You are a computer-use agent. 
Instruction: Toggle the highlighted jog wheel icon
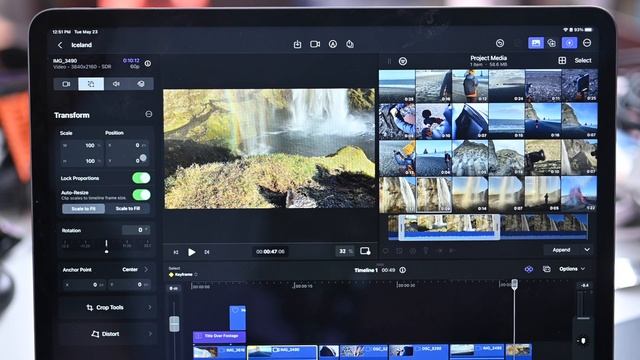[569, 43]
